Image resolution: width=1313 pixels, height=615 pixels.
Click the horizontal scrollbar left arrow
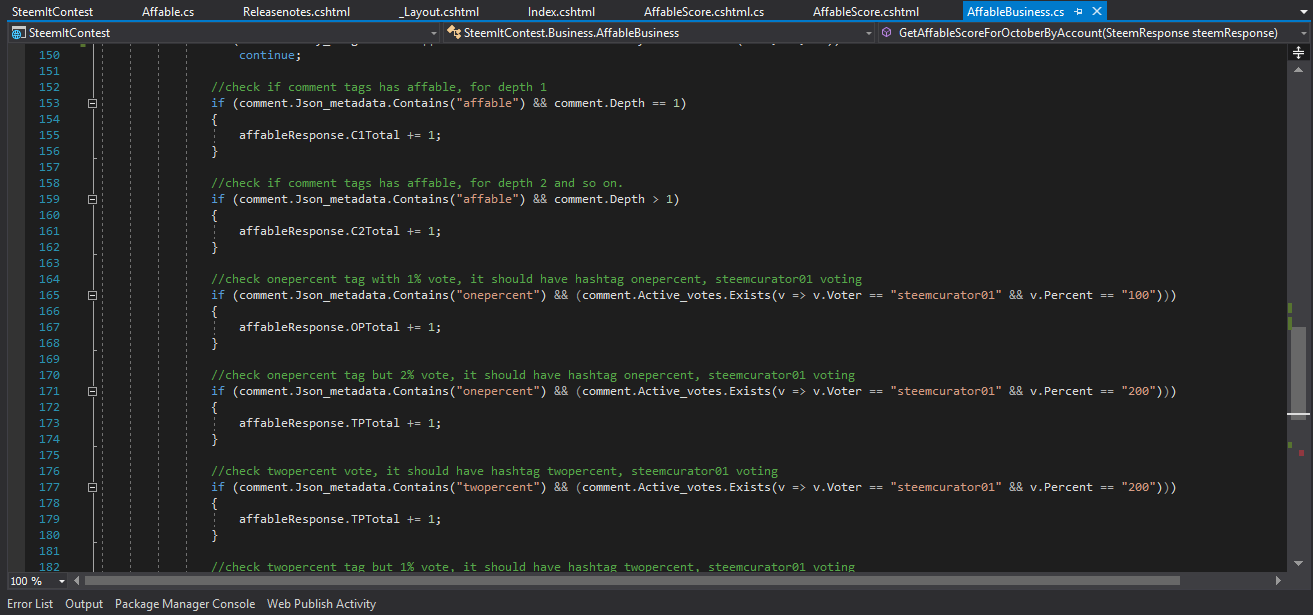pos(78,580)
